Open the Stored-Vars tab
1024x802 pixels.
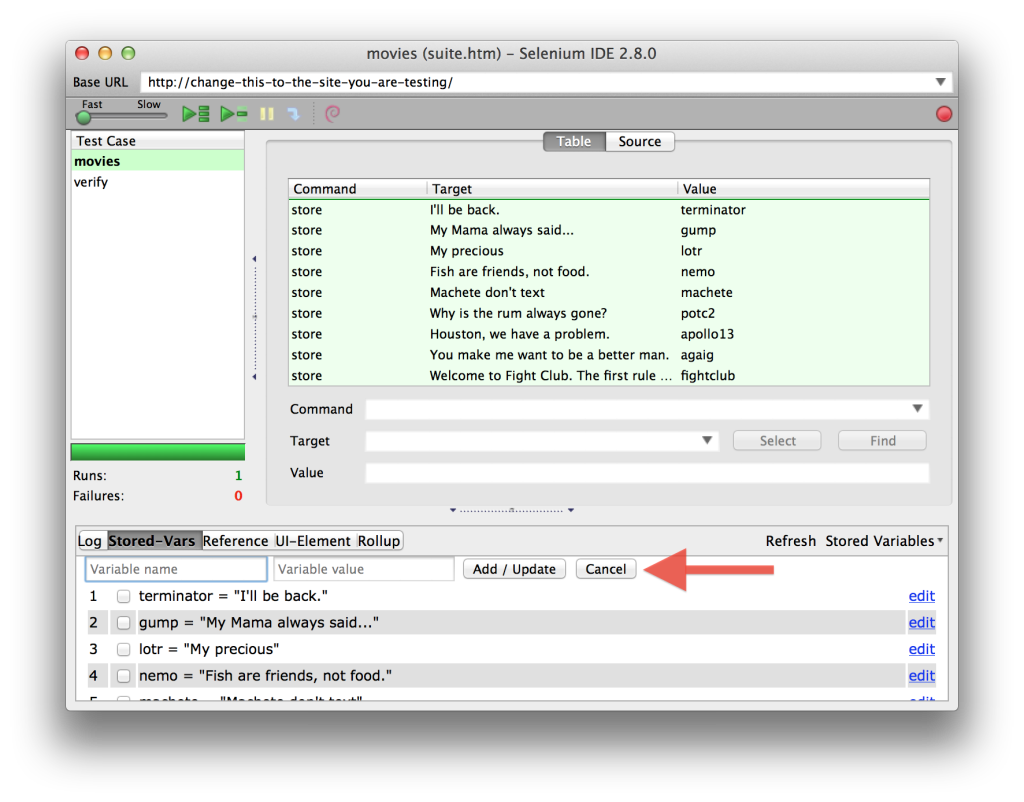pyautogui.click(x=152, y=541)
